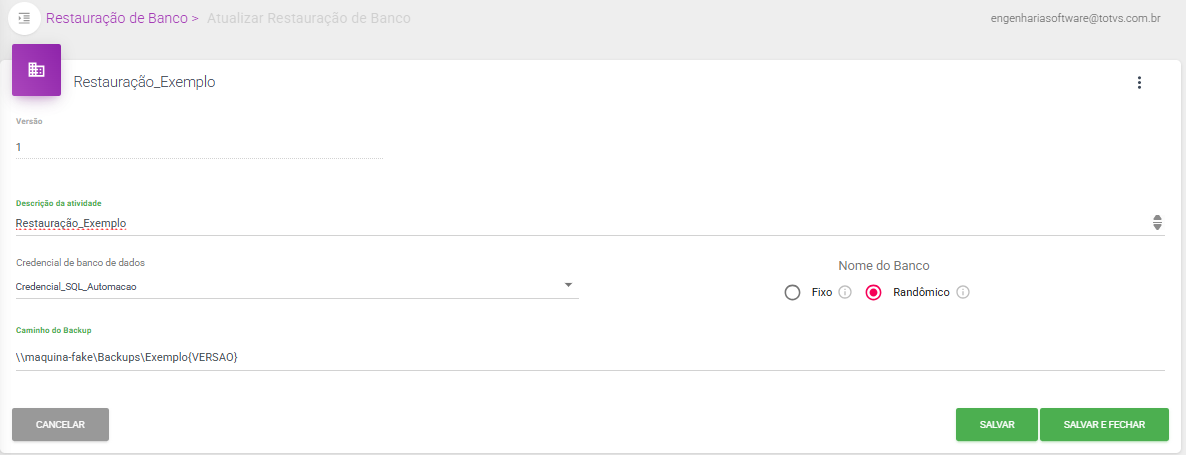Click the sidebar menu toggle icon
The height and width of the screenshot is (455, 1186).
click(x=25, y=18)
